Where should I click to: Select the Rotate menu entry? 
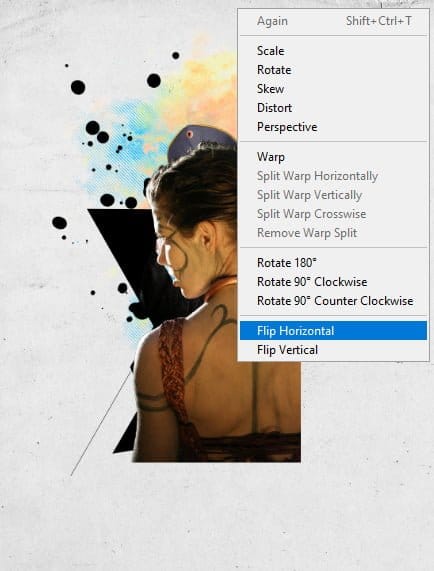pyautogui.click(x=333, y=70)
